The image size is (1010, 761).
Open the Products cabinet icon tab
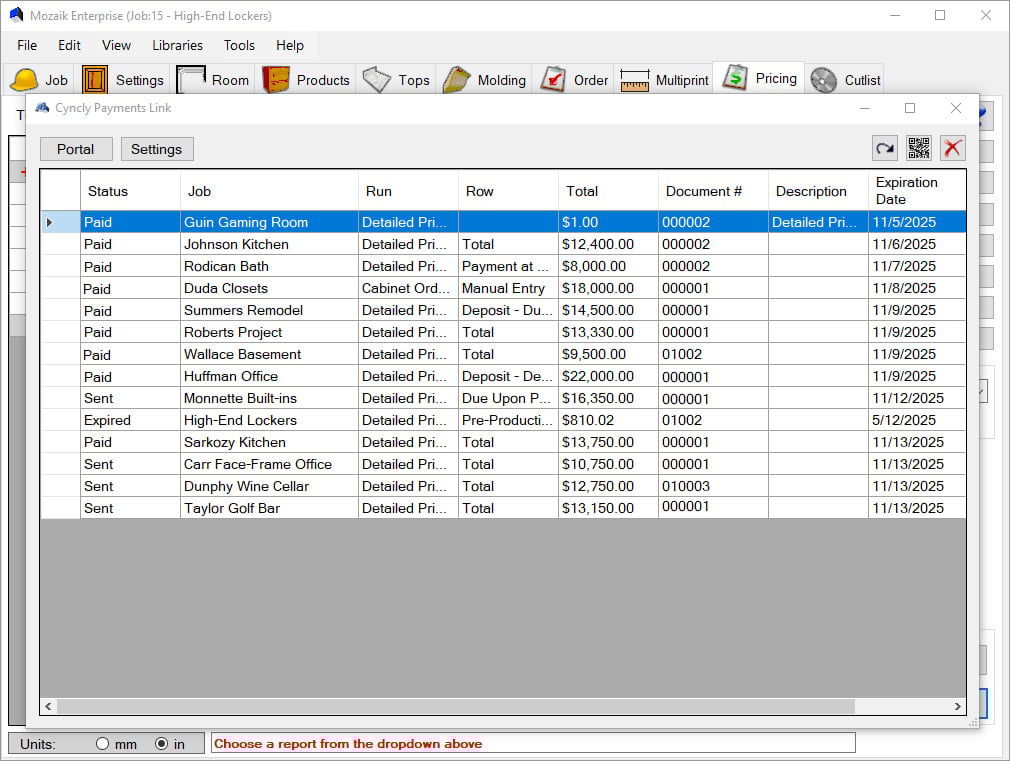coord(307,80)
